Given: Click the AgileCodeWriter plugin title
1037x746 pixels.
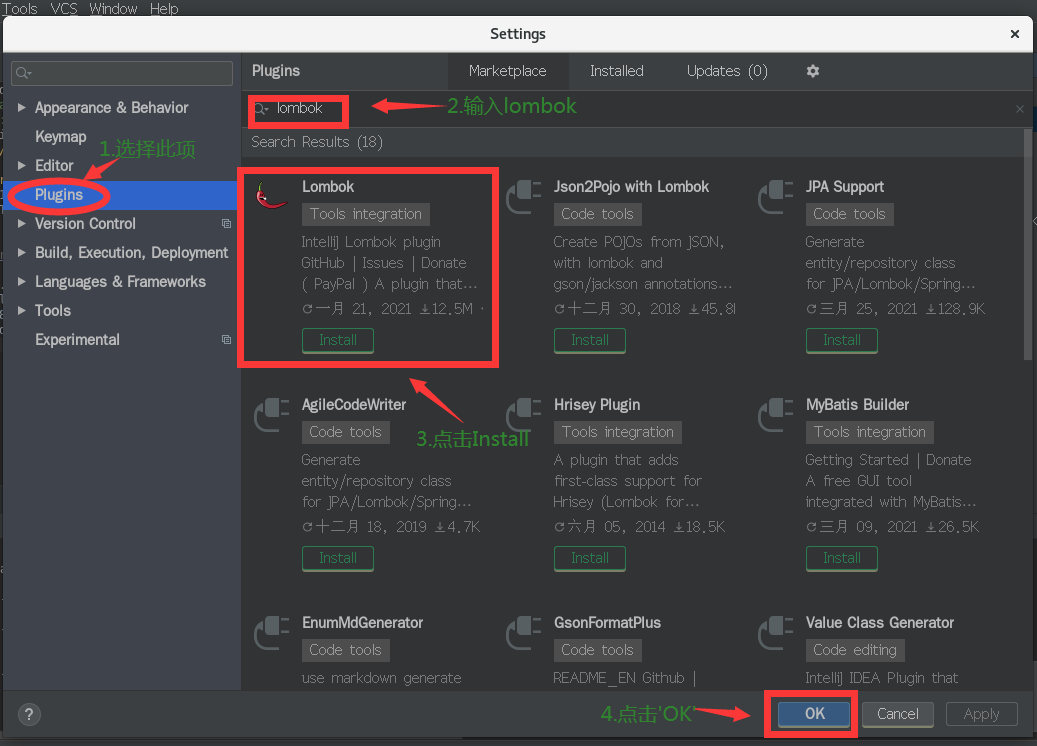Looking at the screenshot, I should pyautogui.click(x=354, y=405).
